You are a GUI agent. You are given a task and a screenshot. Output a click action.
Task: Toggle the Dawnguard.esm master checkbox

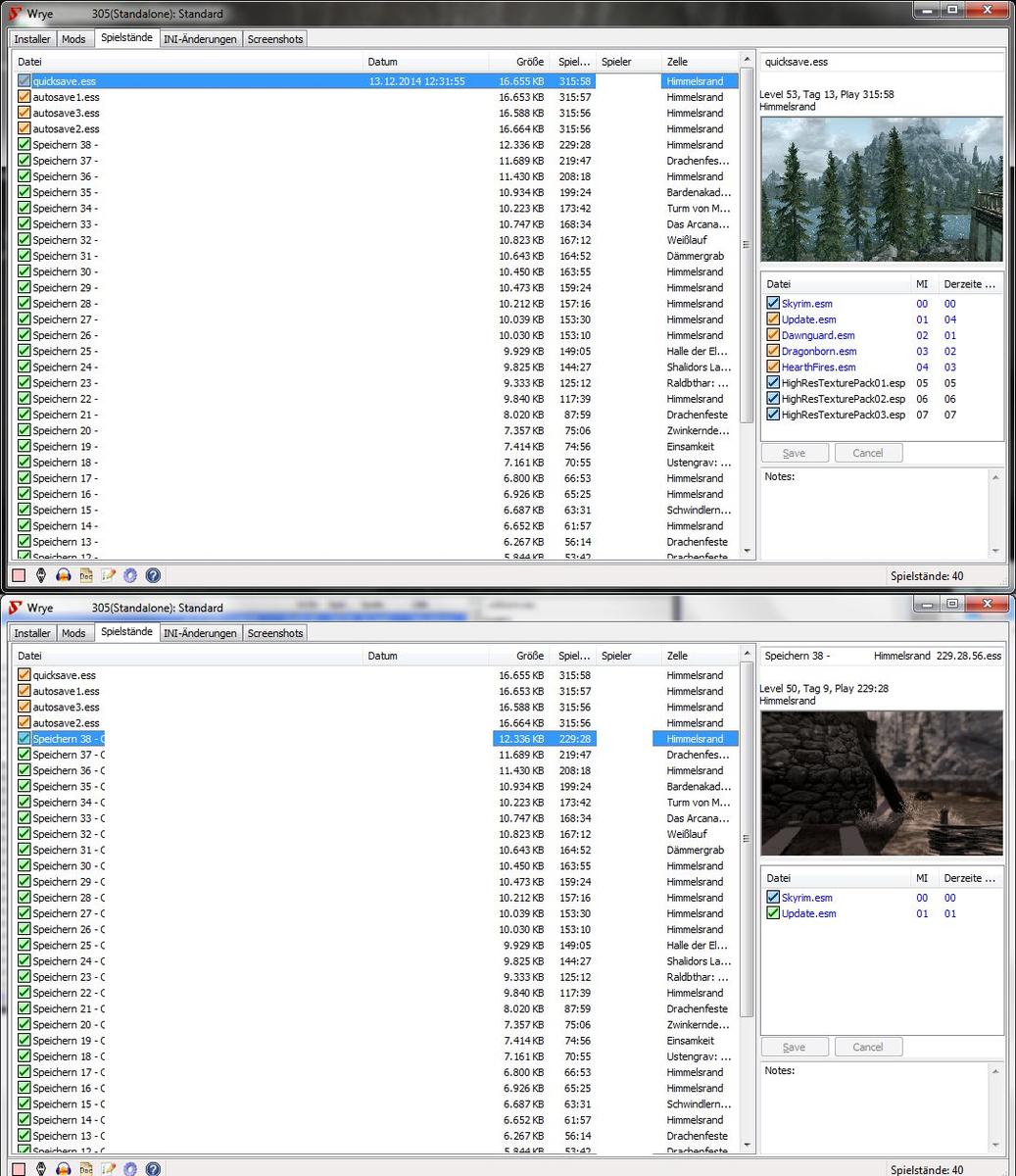pyautogui.click(x=773, y=335)
